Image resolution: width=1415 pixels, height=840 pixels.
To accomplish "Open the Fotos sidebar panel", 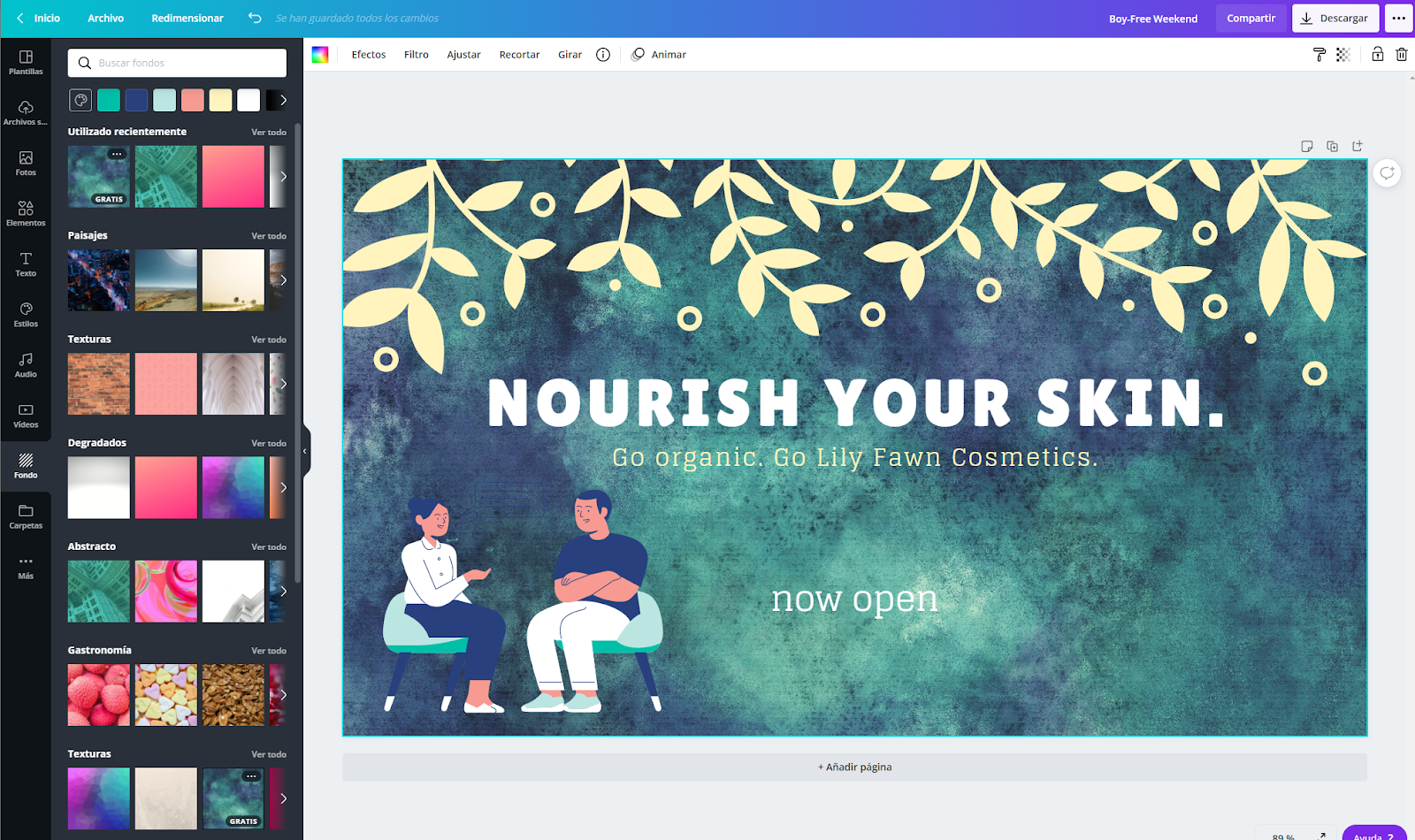I will pos(26,163).
